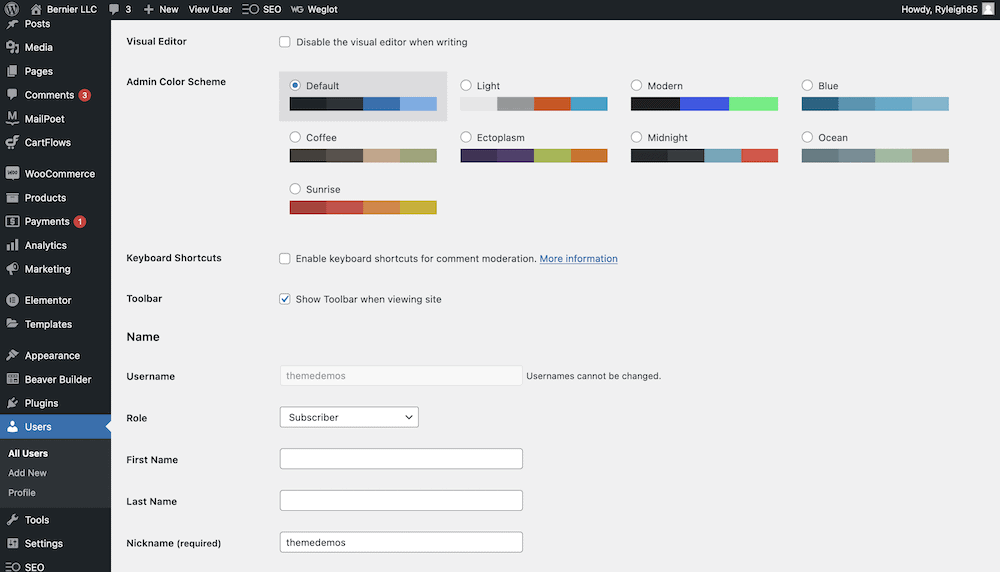This screenshot has width=1000, height=572.
Task: Follow the More information link
Action: [x=578, y=258]
